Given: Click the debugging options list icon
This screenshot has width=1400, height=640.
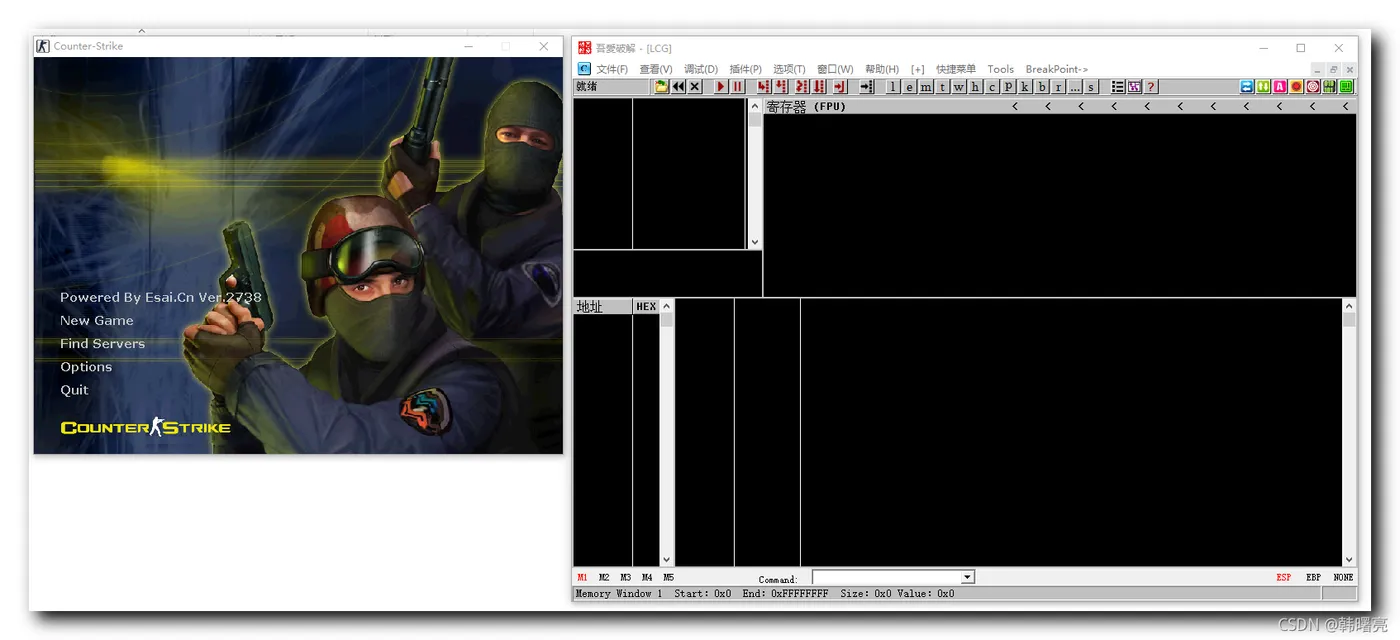Looking at the screenshot, I should [1118, 87].
